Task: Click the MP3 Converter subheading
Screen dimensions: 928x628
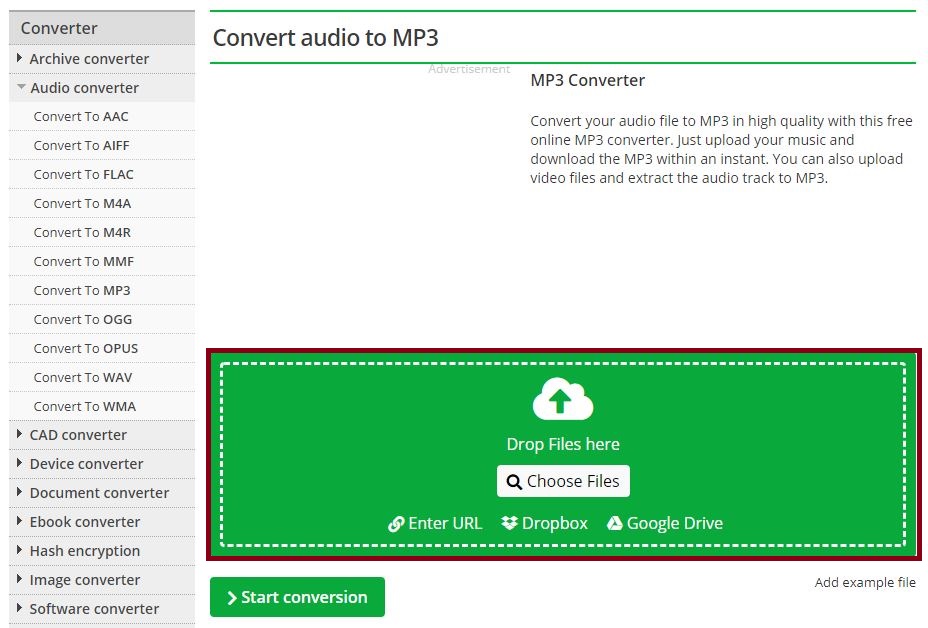Action: click(x=588, y=80)
